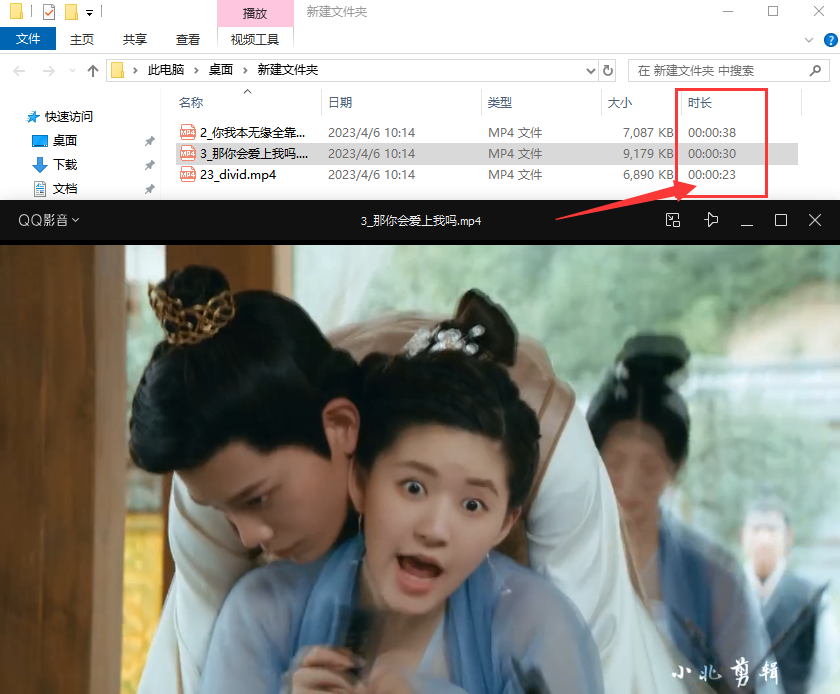Open 下载 in the navigation pane

64,165
